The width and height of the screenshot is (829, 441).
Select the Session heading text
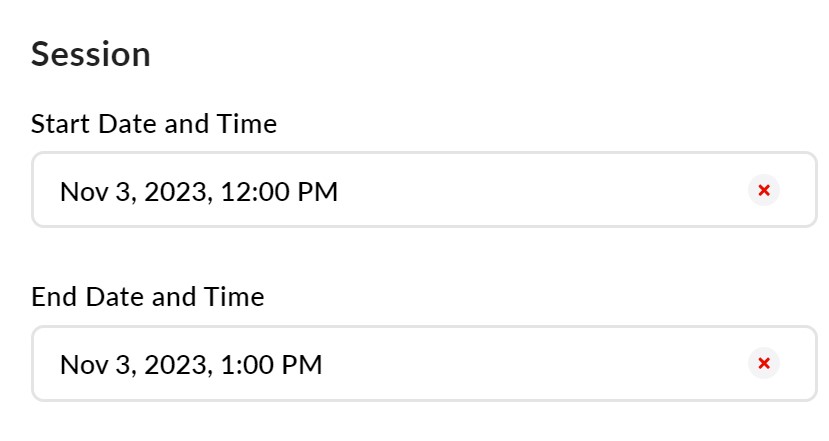pos(91,54)
